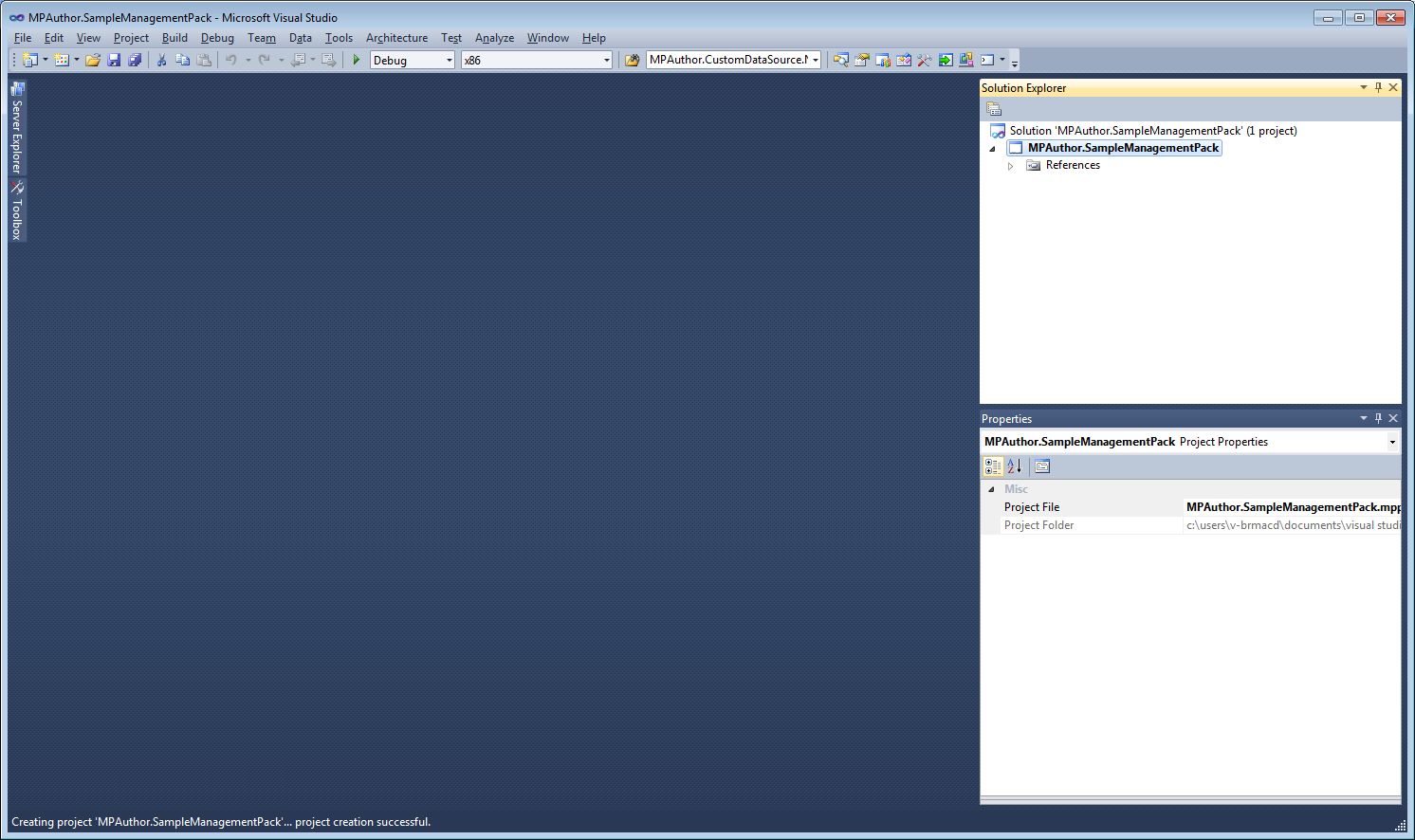Click the Undo arrow icon
This screenshot has height=840, width=1415.
(230, 60)
